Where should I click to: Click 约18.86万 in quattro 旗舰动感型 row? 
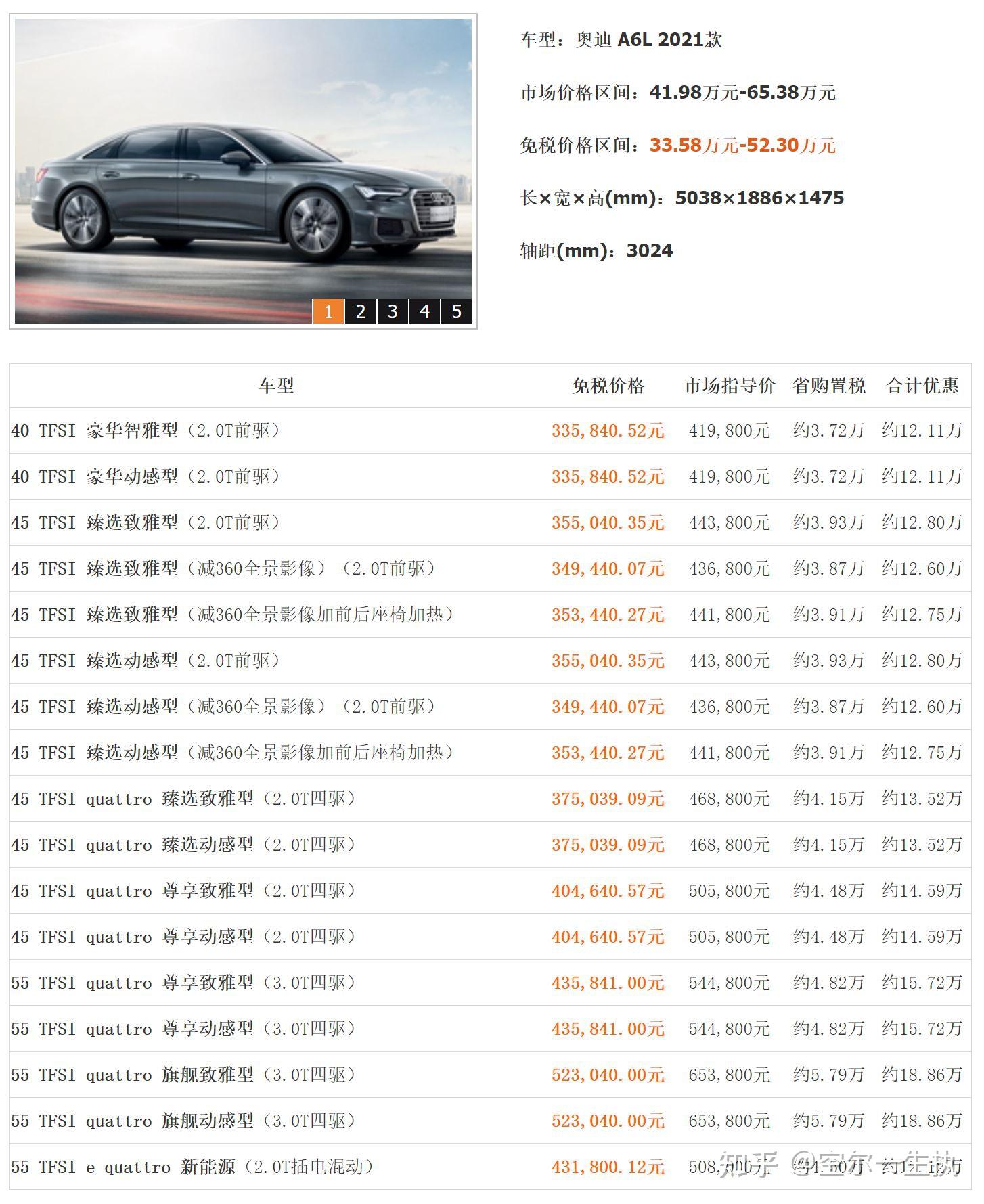point(922,1121)
